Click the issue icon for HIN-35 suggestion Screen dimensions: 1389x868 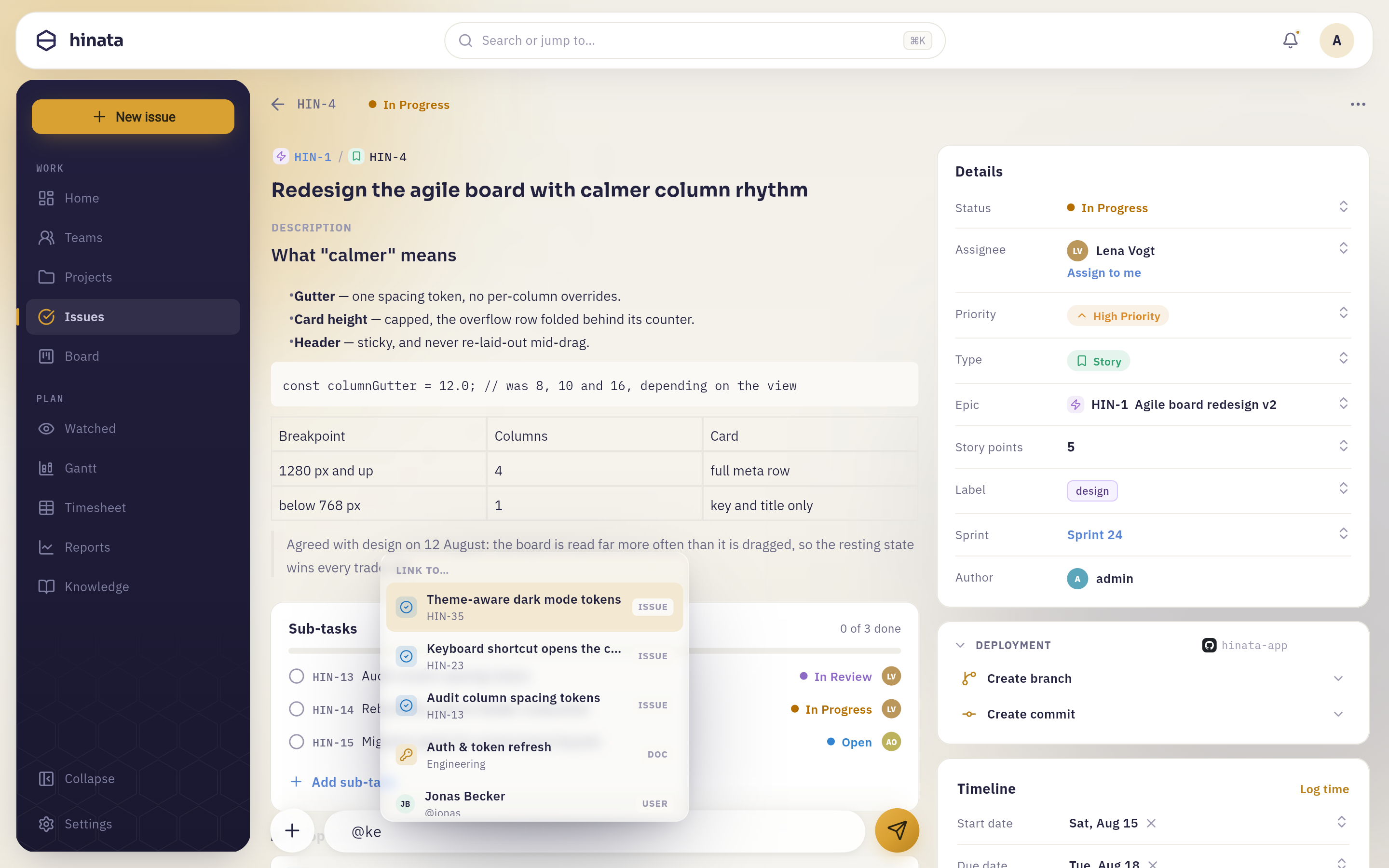(407, 607)
